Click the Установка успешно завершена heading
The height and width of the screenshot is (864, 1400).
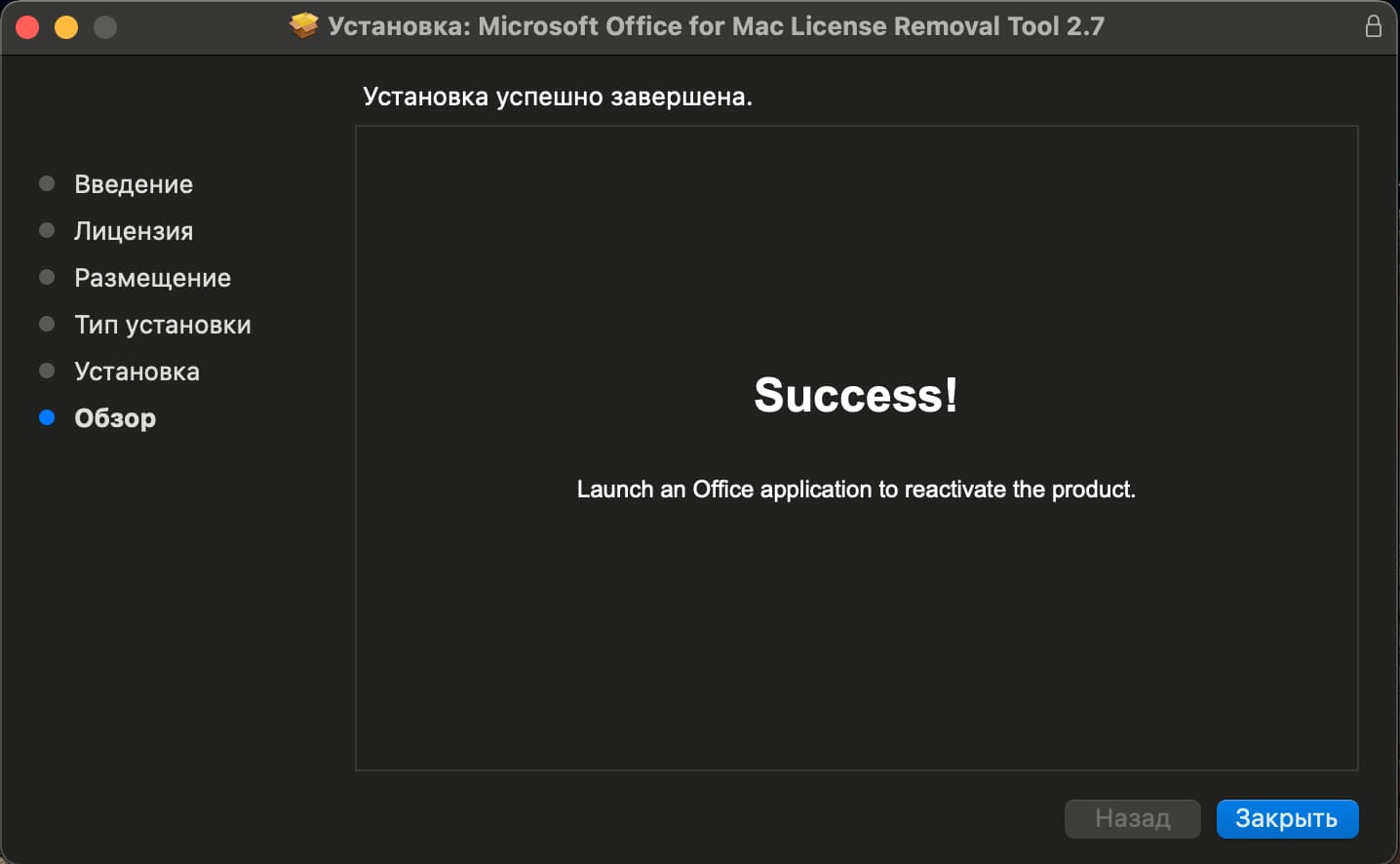(558, 97)
